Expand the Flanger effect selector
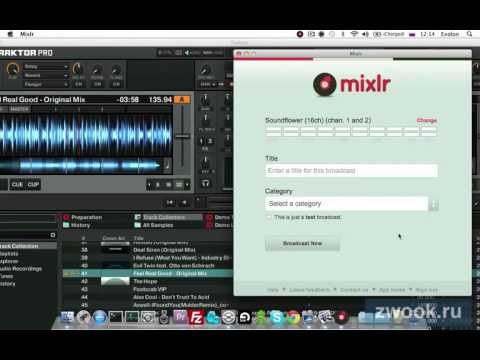This screenshot has width=480, height=360. click(x=46, y=85)
